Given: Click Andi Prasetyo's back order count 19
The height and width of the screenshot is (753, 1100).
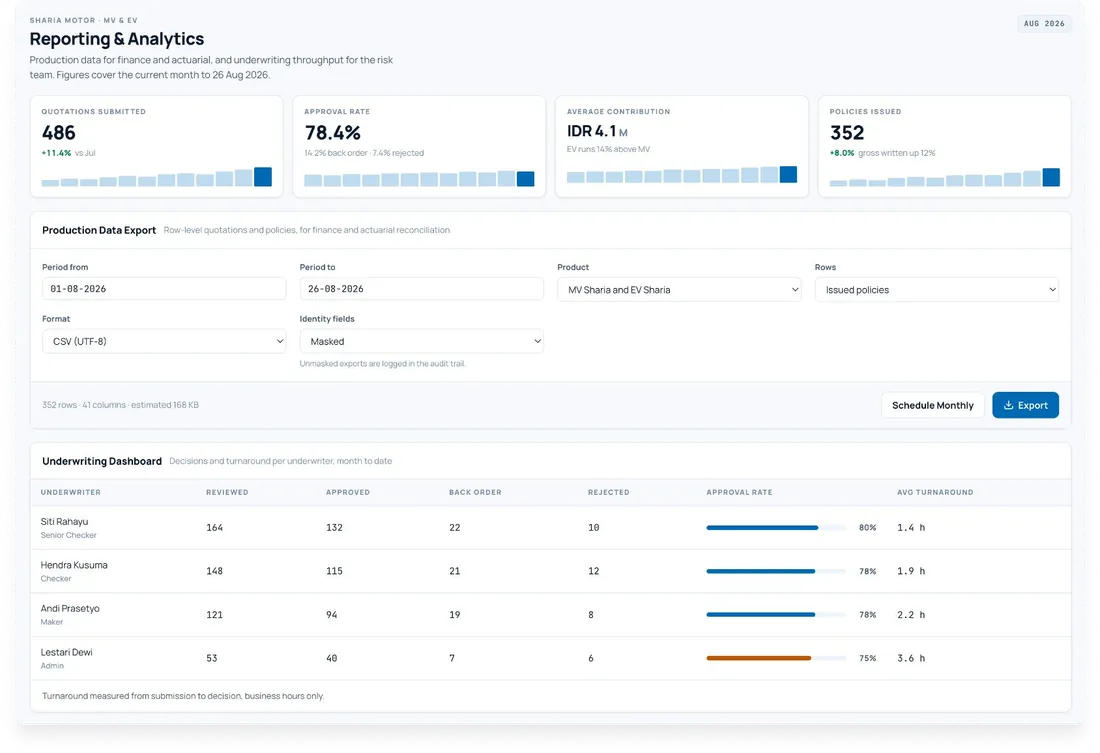Looking at the screenshot, I should tap(455, 615).
